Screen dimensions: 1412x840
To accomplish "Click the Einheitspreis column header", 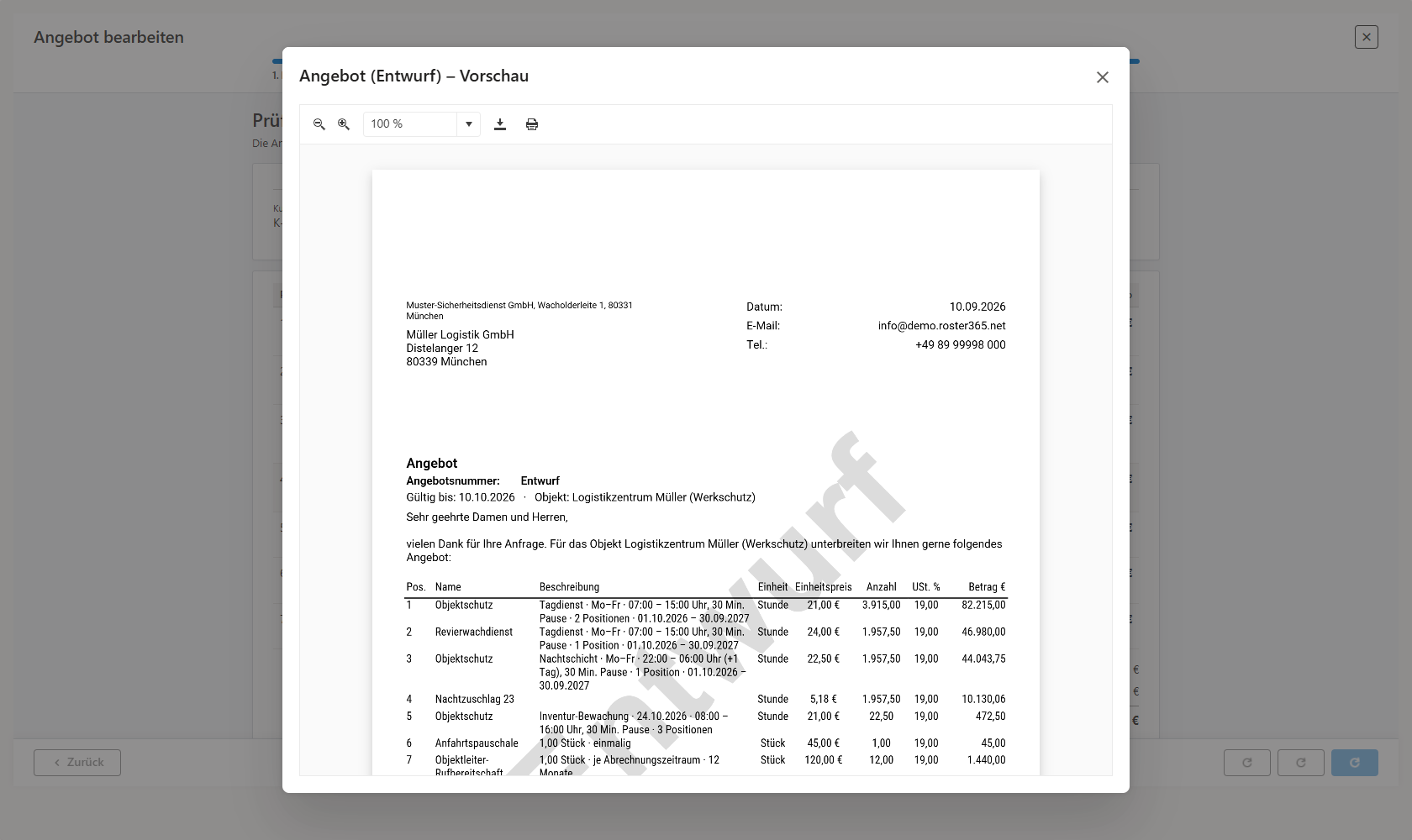I will click(824, 587).
